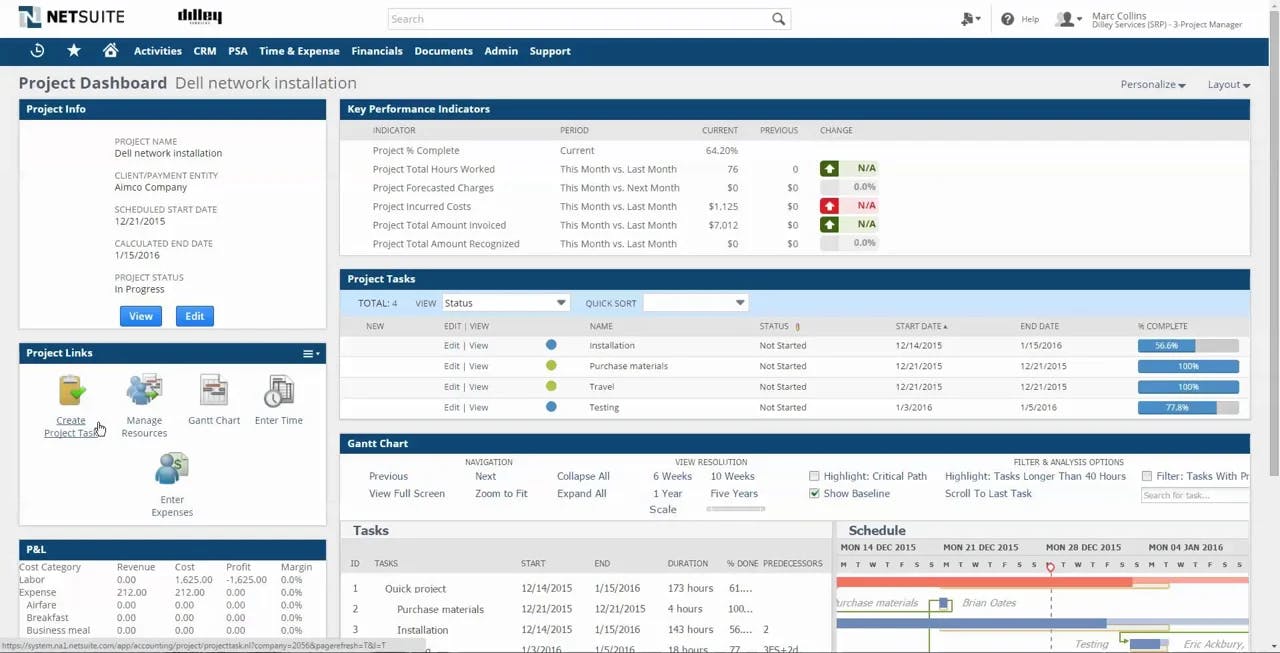The image size is (1280, 653).
Task: Open the Project Links portlet menu icon
Action: [311, 353]
